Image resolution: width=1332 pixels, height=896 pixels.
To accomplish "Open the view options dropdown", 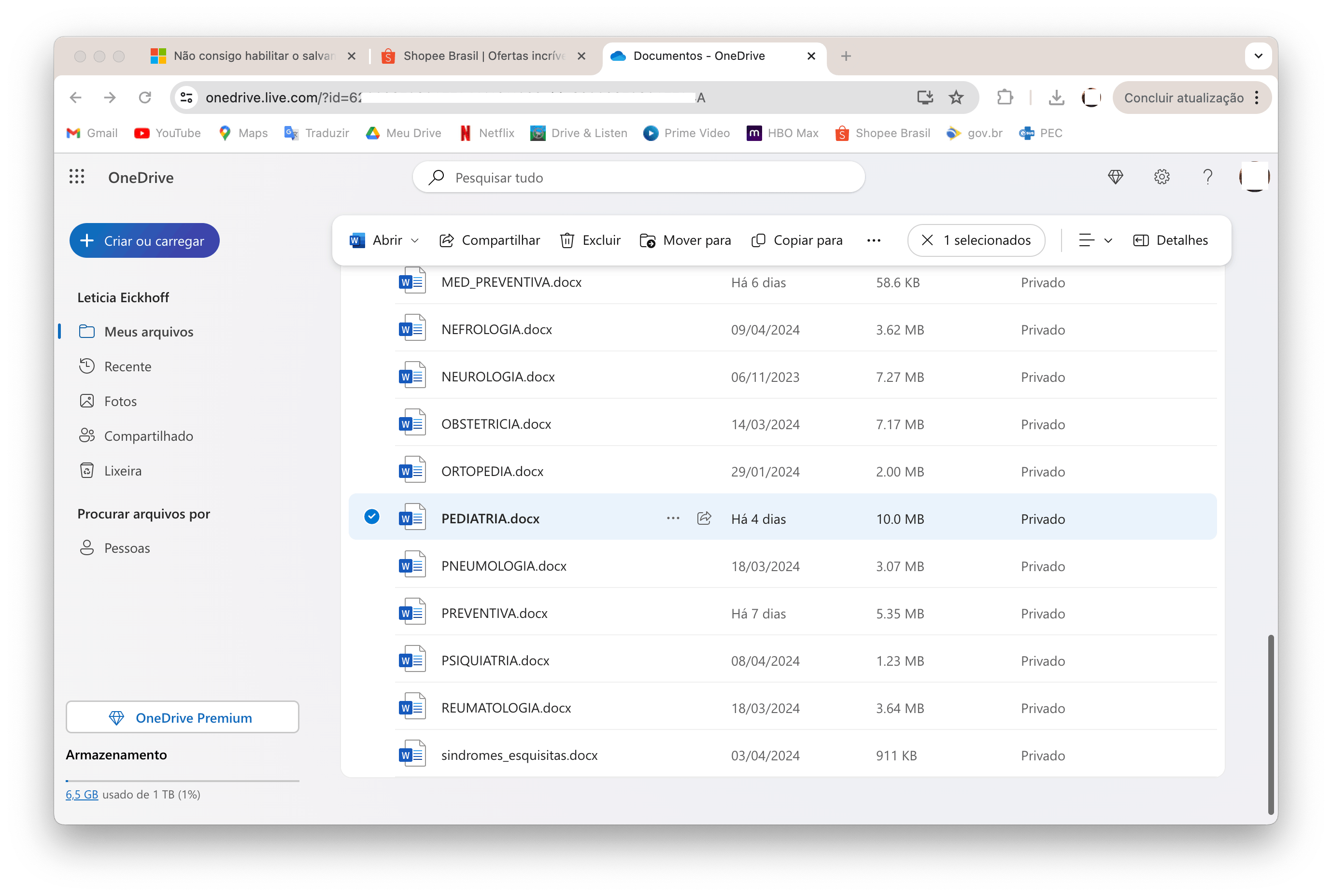I will [x=1095, y=240].
